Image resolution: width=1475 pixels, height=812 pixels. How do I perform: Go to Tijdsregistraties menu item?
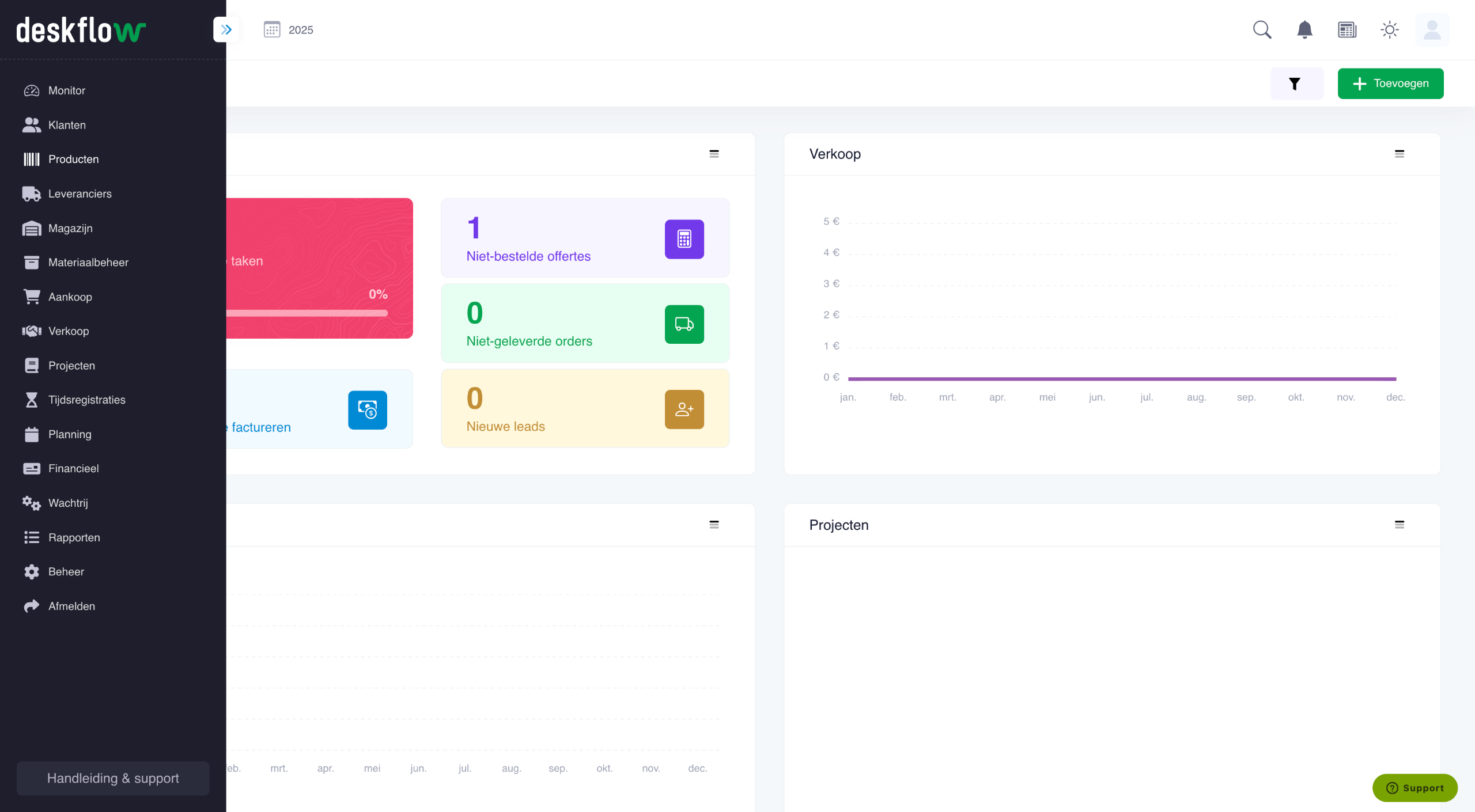(86, 400)
